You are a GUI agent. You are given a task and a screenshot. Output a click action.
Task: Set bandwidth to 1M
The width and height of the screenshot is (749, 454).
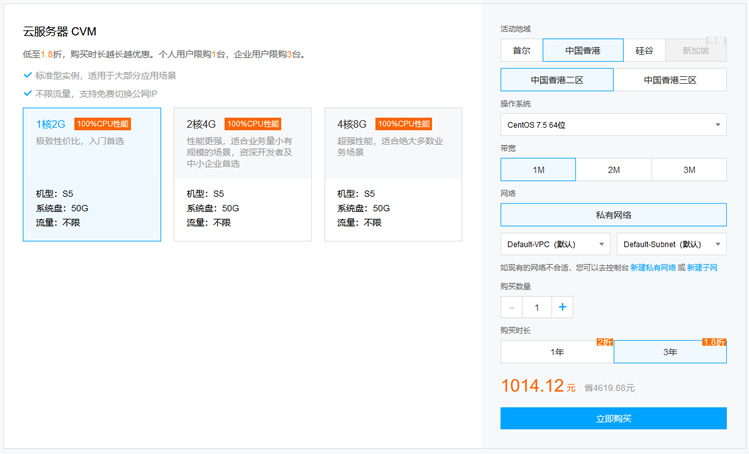(538, 170)
